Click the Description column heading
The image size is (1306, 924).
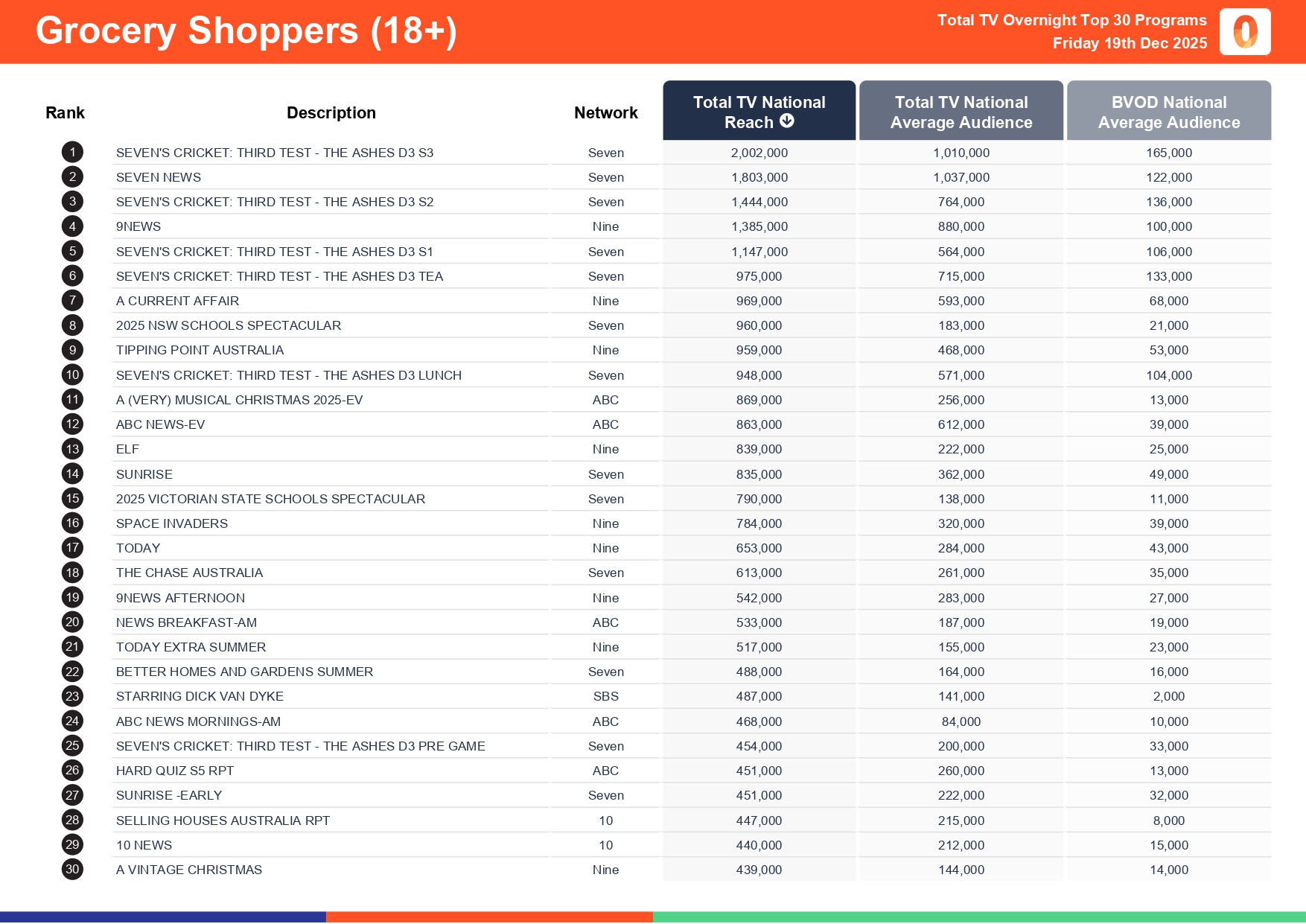click(x=331, y=112)
